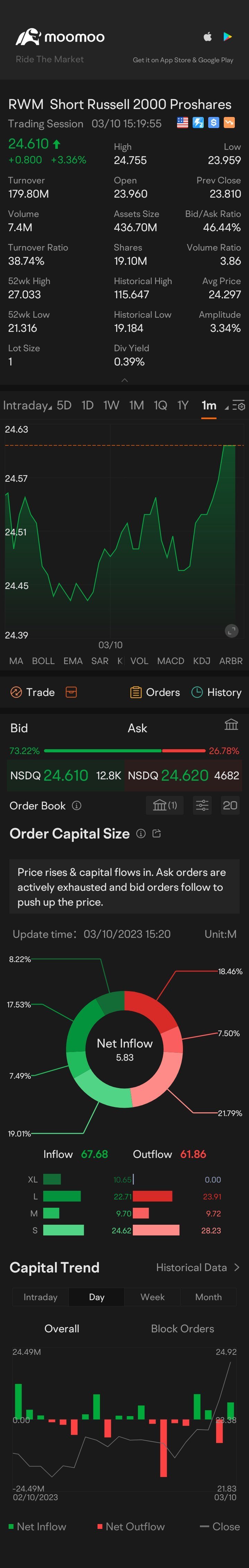Switch Capital Trend to Week tab
The height and width of the screenshot is (1568, 249).
(152, 1297)
